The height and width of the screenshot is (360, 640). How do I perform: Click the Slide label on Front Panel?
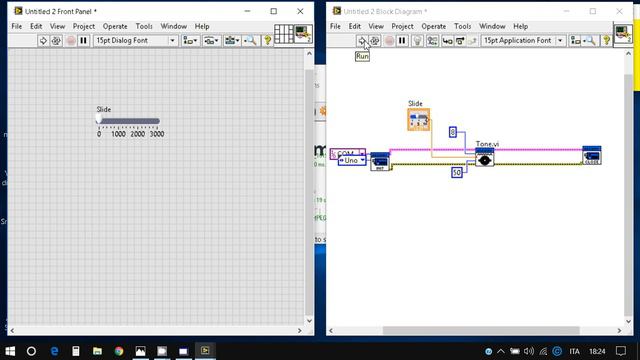point(104,109)
